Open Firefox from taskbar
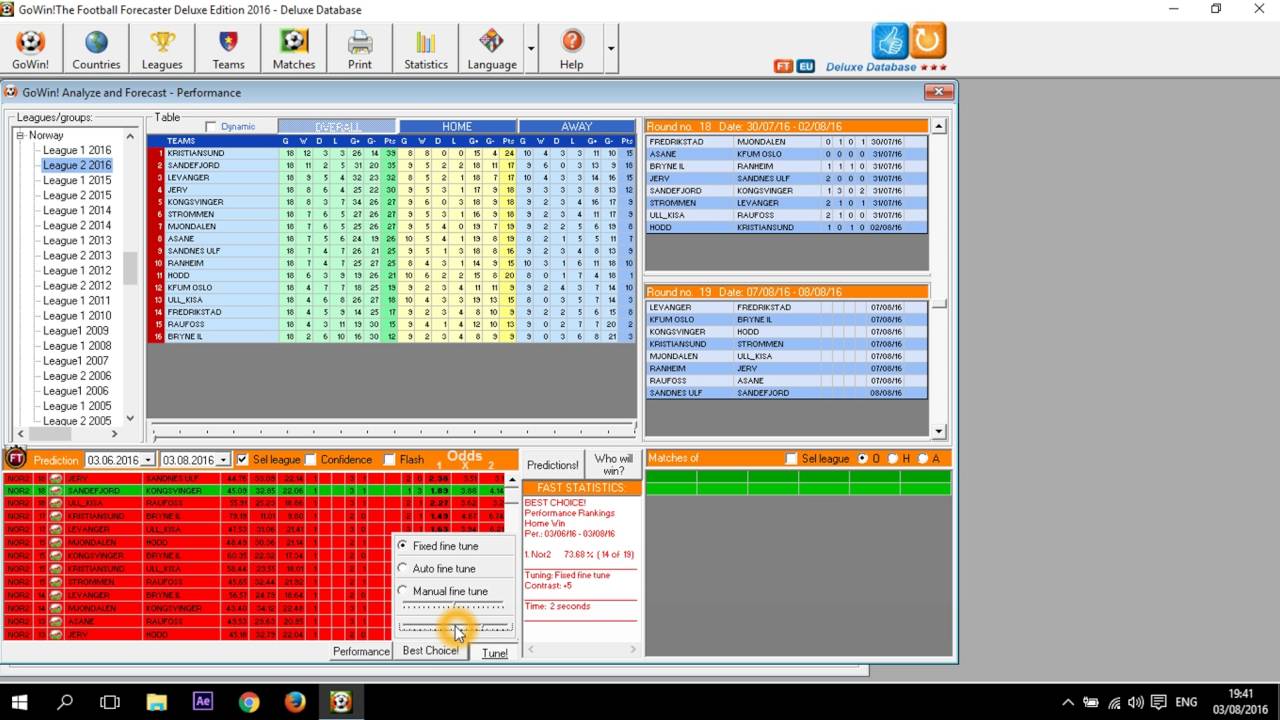Screen dimensions: 1280x720 pos(295,702)
